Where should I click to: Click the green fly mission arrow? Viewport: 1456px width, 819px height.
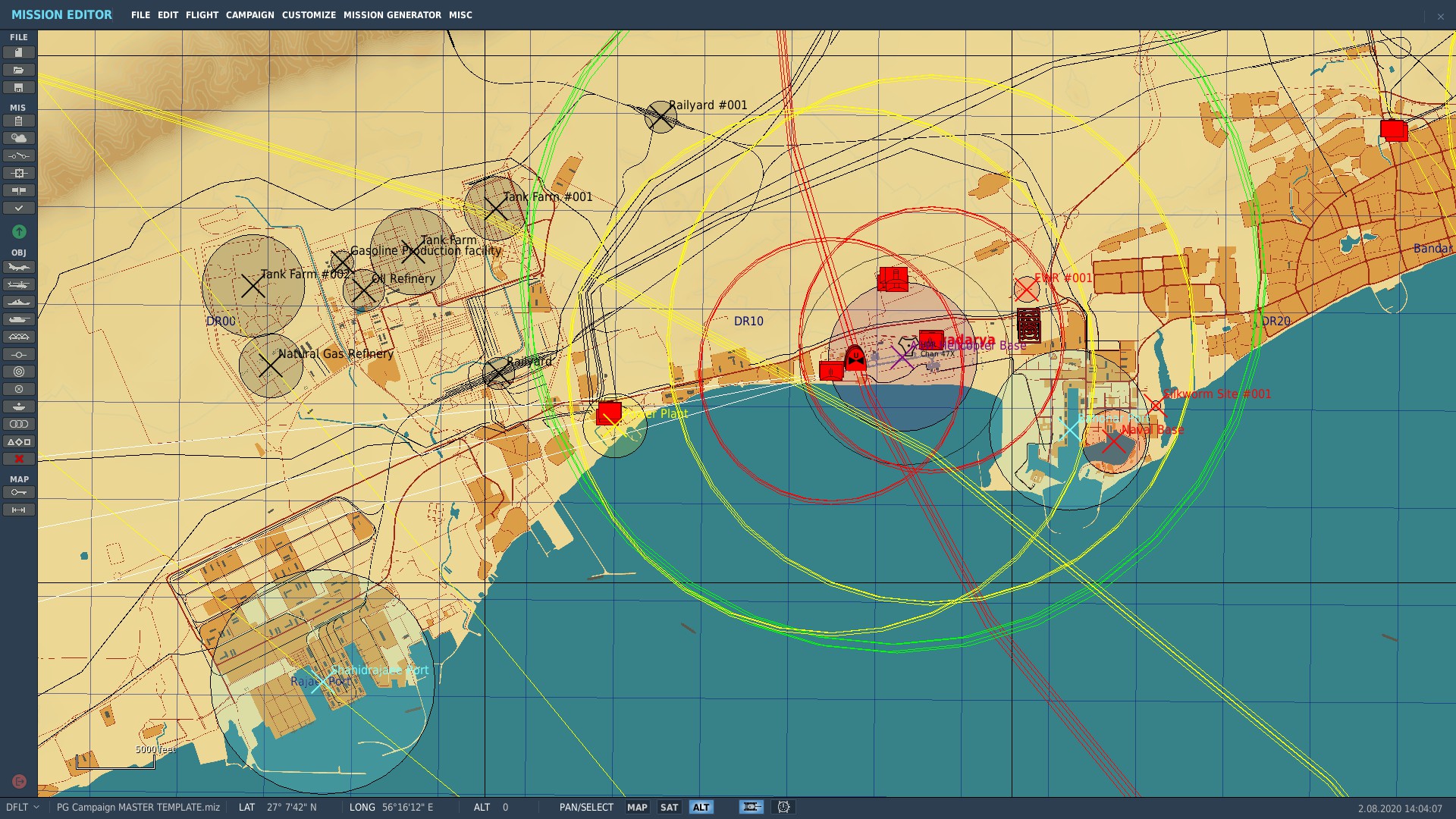click(x=19, y=231)
